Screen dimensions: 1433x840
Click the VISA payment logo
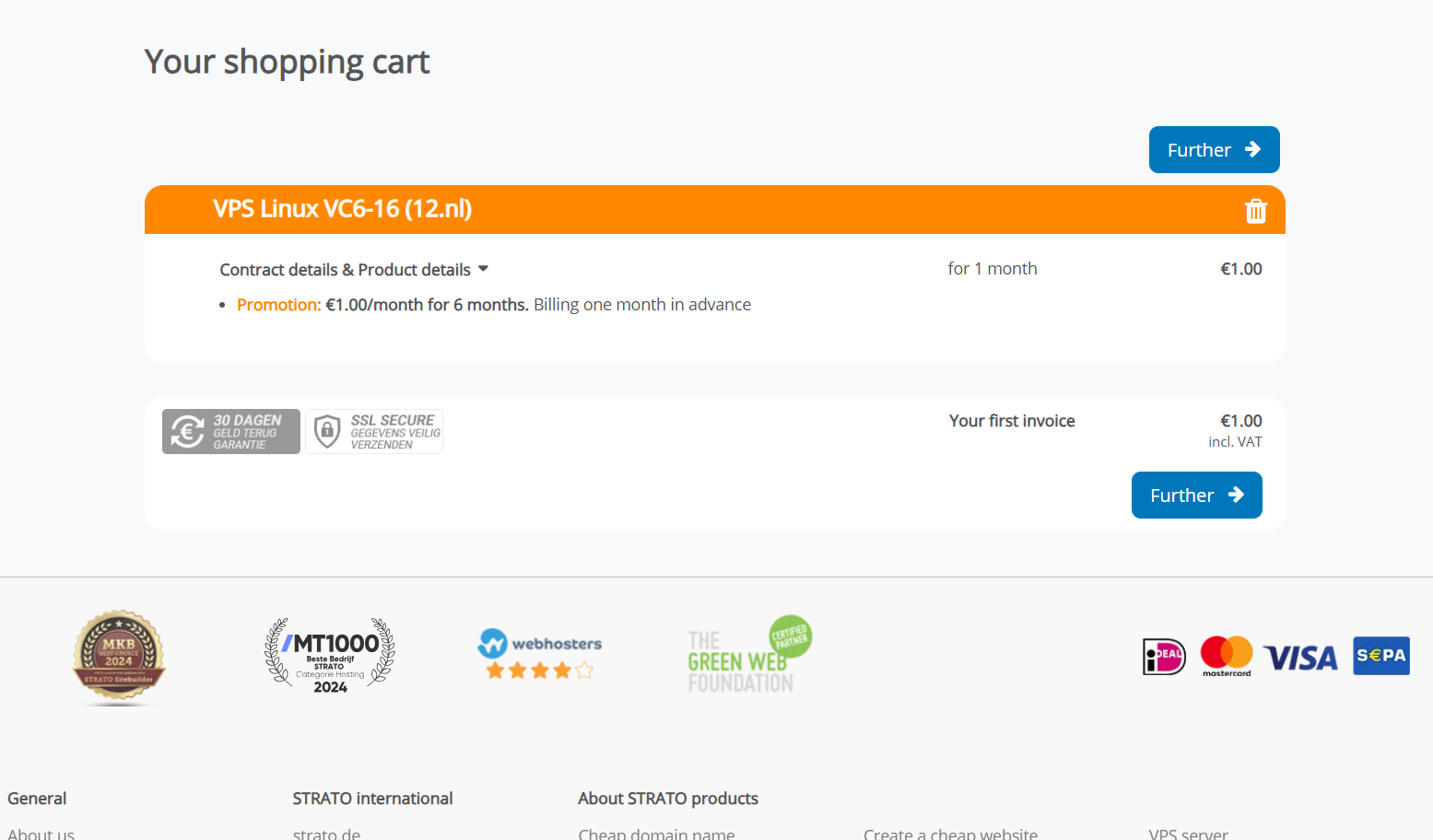1300,658
